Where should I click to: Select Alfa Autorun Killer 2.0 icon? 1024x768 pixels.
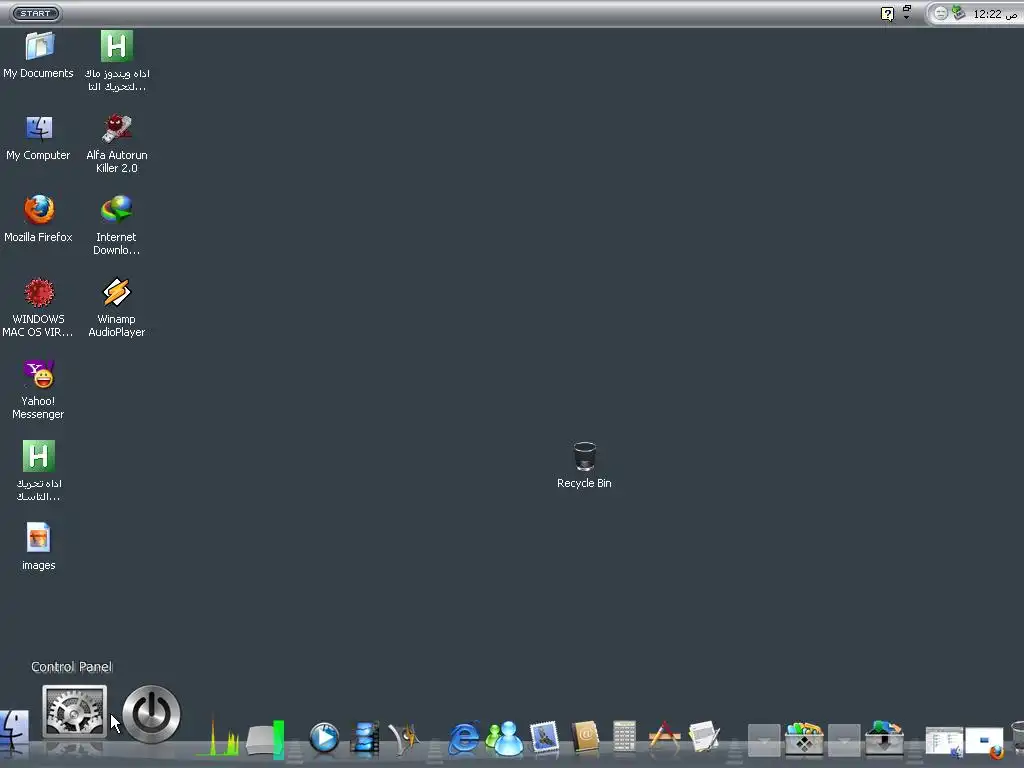[x=117, y=128]
